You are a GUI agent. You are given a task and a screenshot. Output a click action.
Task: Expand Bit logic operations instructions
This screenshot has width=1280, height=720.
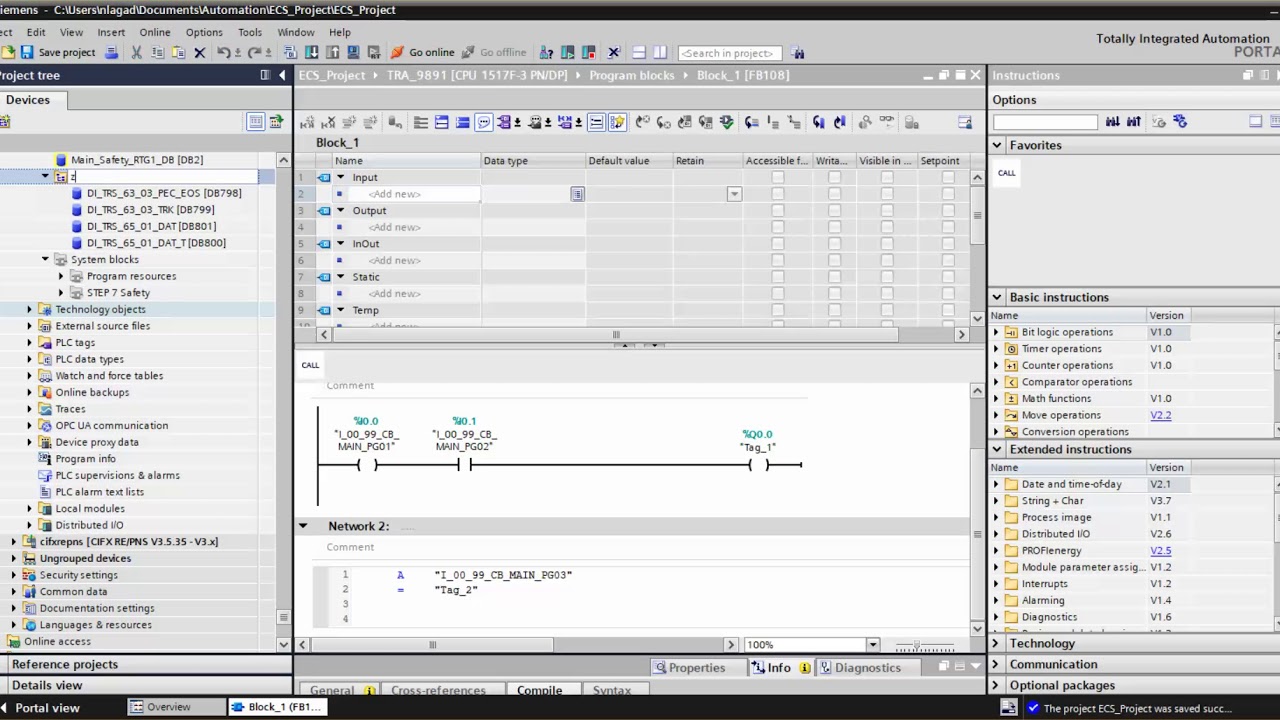point(996,332)
